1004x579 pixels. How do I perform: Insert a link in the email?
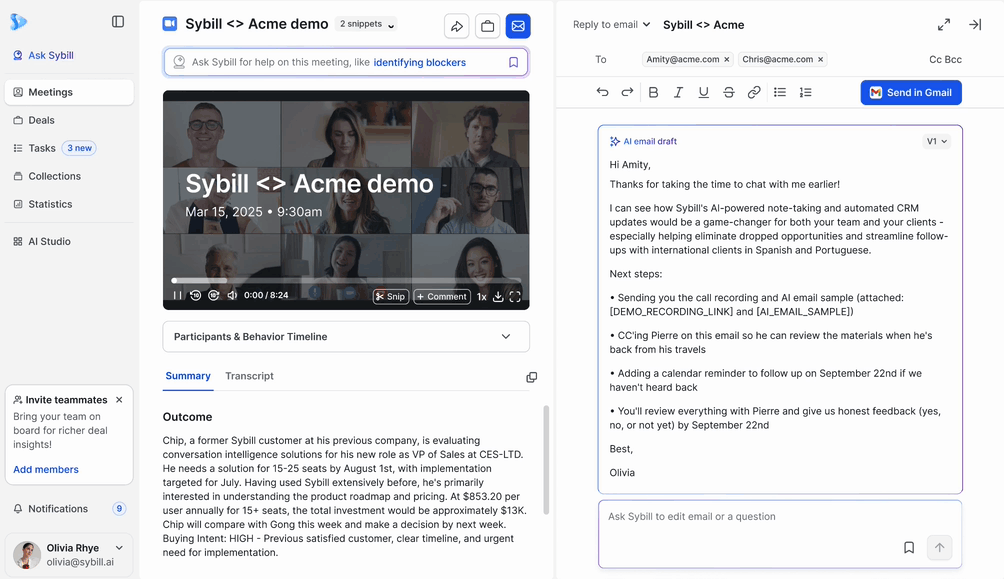coord(754,92)
